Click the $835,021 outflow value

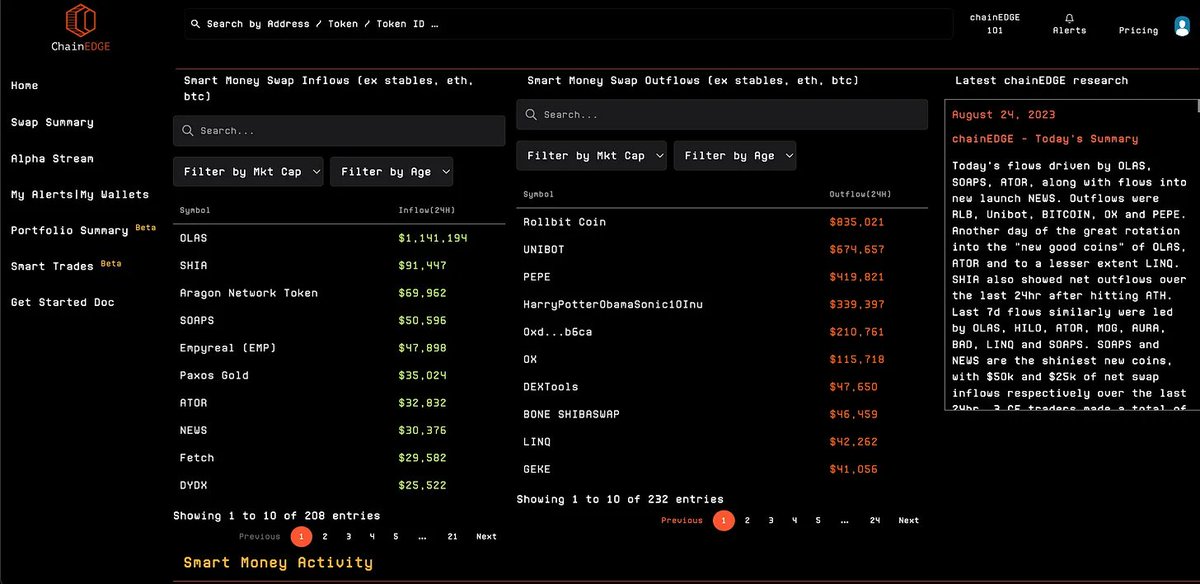(857, 222)
